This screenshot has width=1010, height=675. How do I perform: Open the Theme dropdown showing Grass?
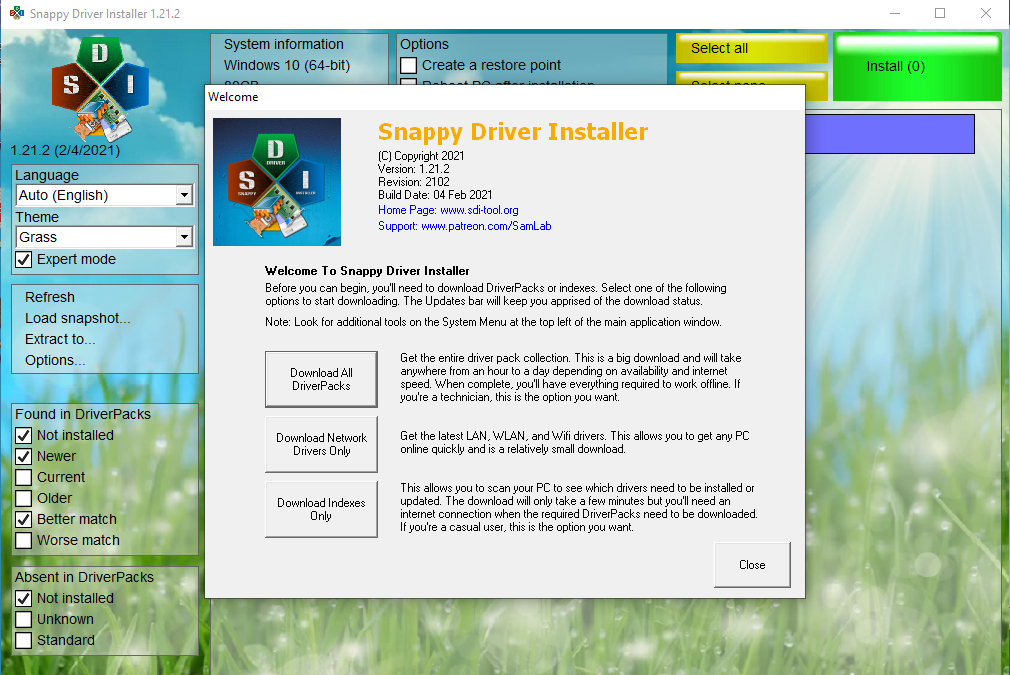[x=185, y=237]
